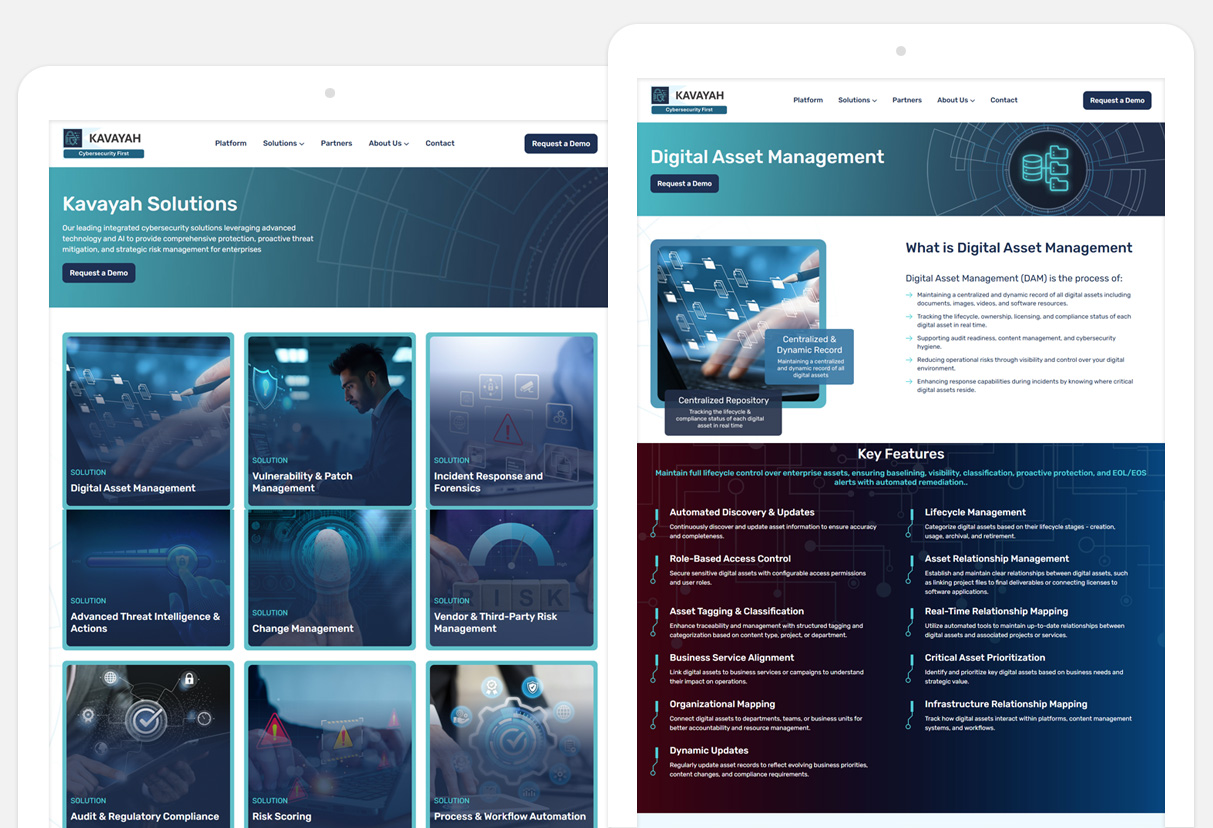Click the Lifecycle Management feature heading
The image size is (1213, 828).
(x=975, y=512)
